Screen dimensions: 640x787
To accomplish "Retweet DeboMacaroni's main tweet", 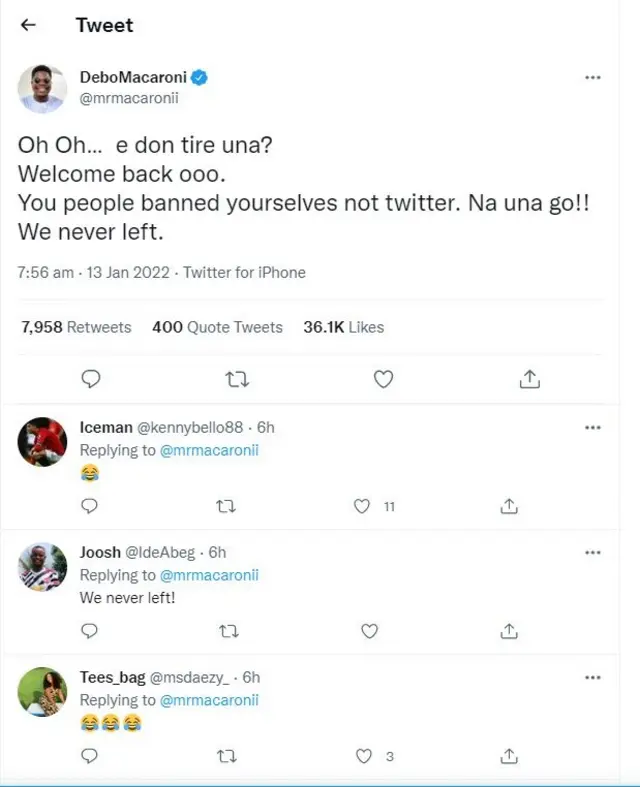I will point(237,379).
